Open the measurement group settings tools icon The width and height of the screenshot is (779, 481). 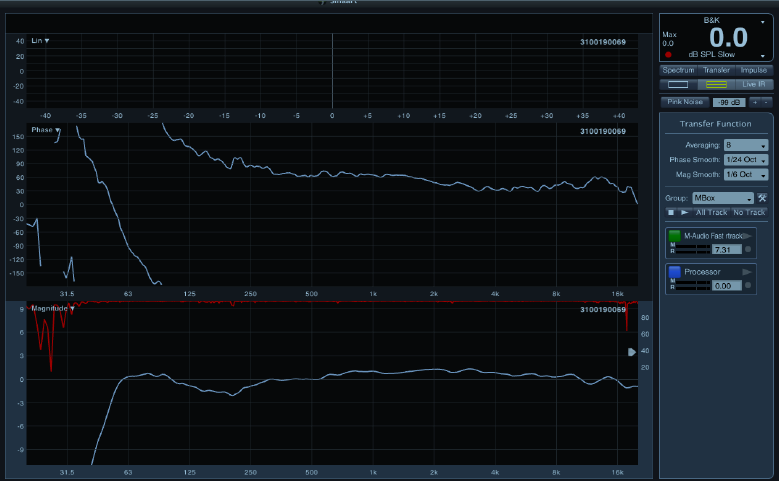pyautogui.click(x=762, y=198)
